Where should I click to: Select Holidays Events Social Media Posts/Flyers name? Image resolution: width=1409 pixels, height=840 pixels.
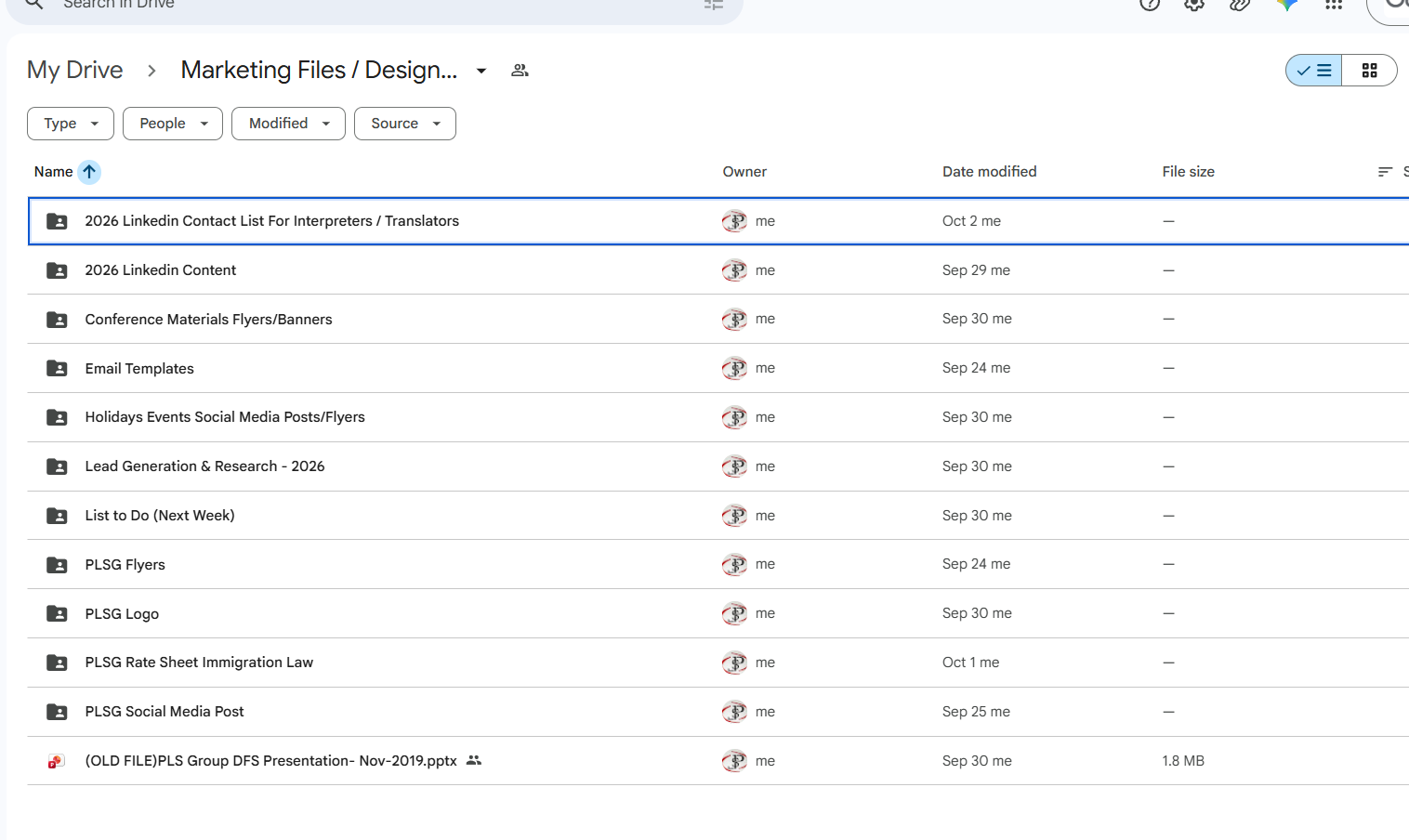[225, 417]
